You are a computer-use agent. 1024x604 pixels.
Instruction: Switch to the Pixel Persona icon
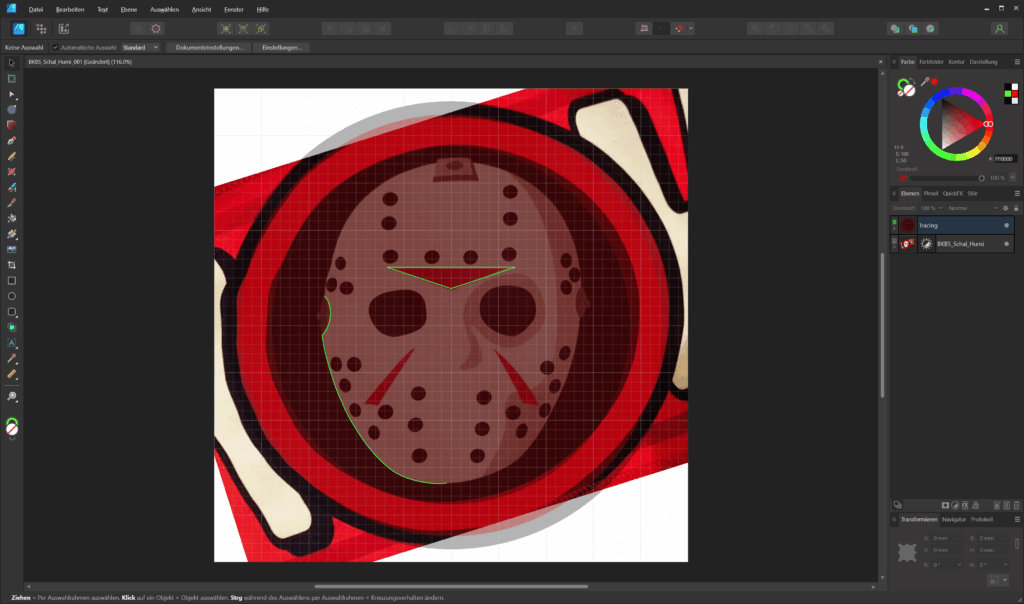[40, 29]
